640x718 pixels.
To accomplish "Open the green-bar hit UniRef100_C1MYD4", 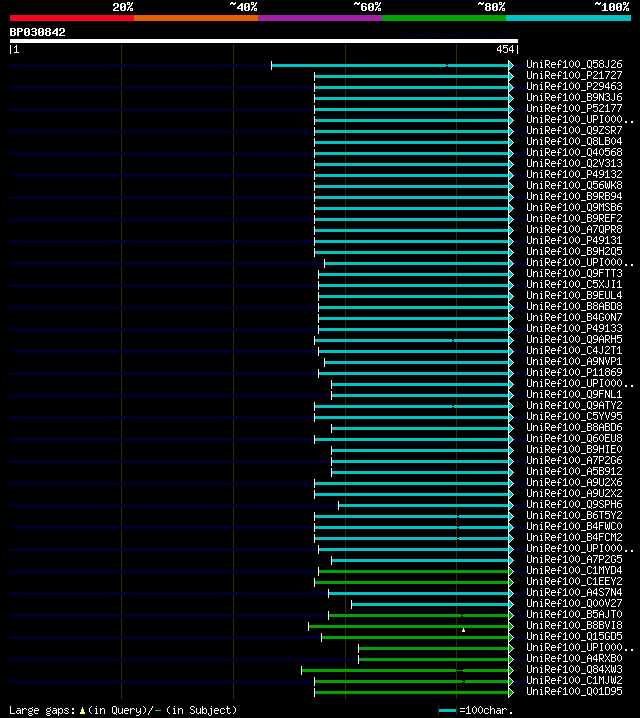I will point(574,570).
